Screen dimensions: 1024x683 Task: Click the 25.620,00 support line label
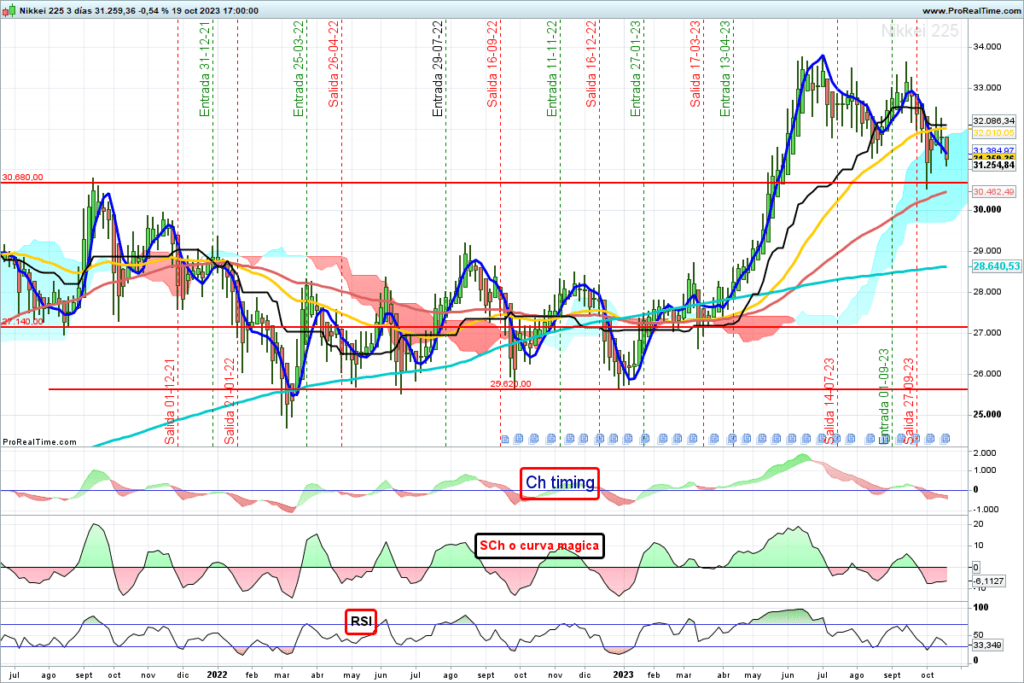click(x=509, y=383)
